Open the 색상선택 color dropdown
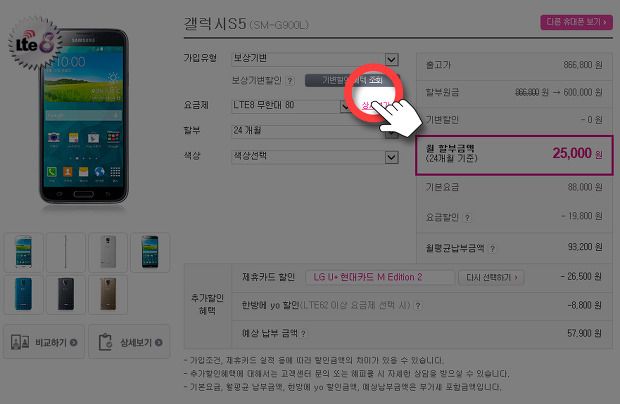This screenshot has height=404, width=620. pos(315,157)
